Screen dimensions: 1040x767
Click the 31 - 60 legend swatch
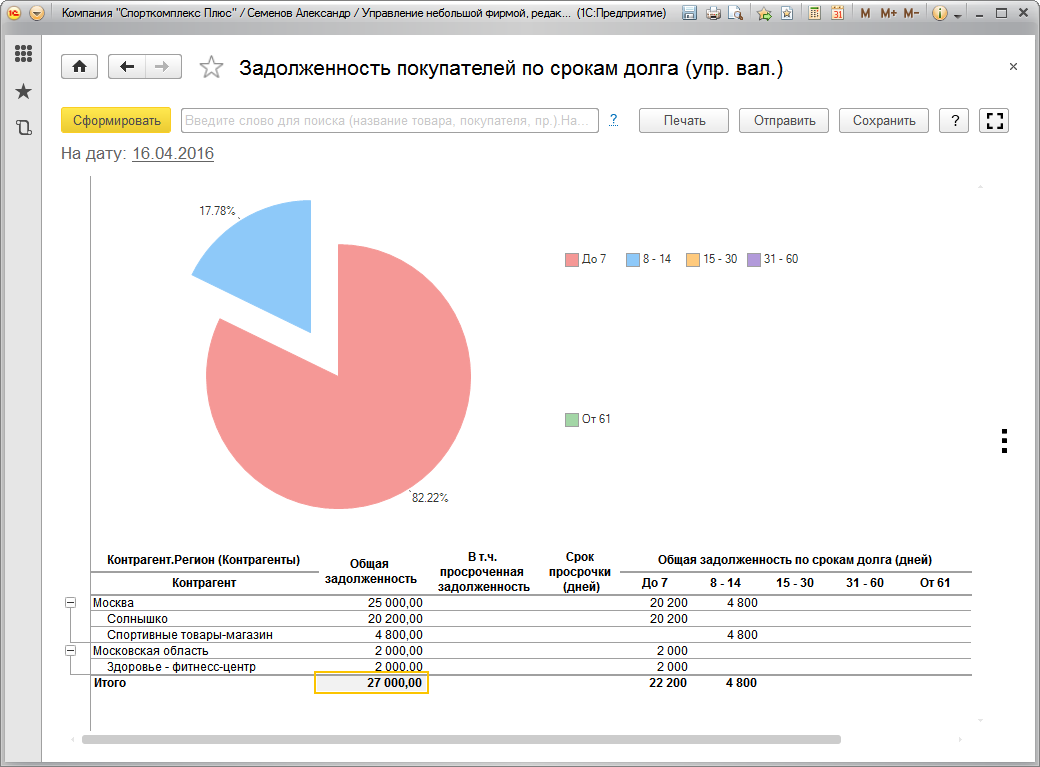(754, 259)
